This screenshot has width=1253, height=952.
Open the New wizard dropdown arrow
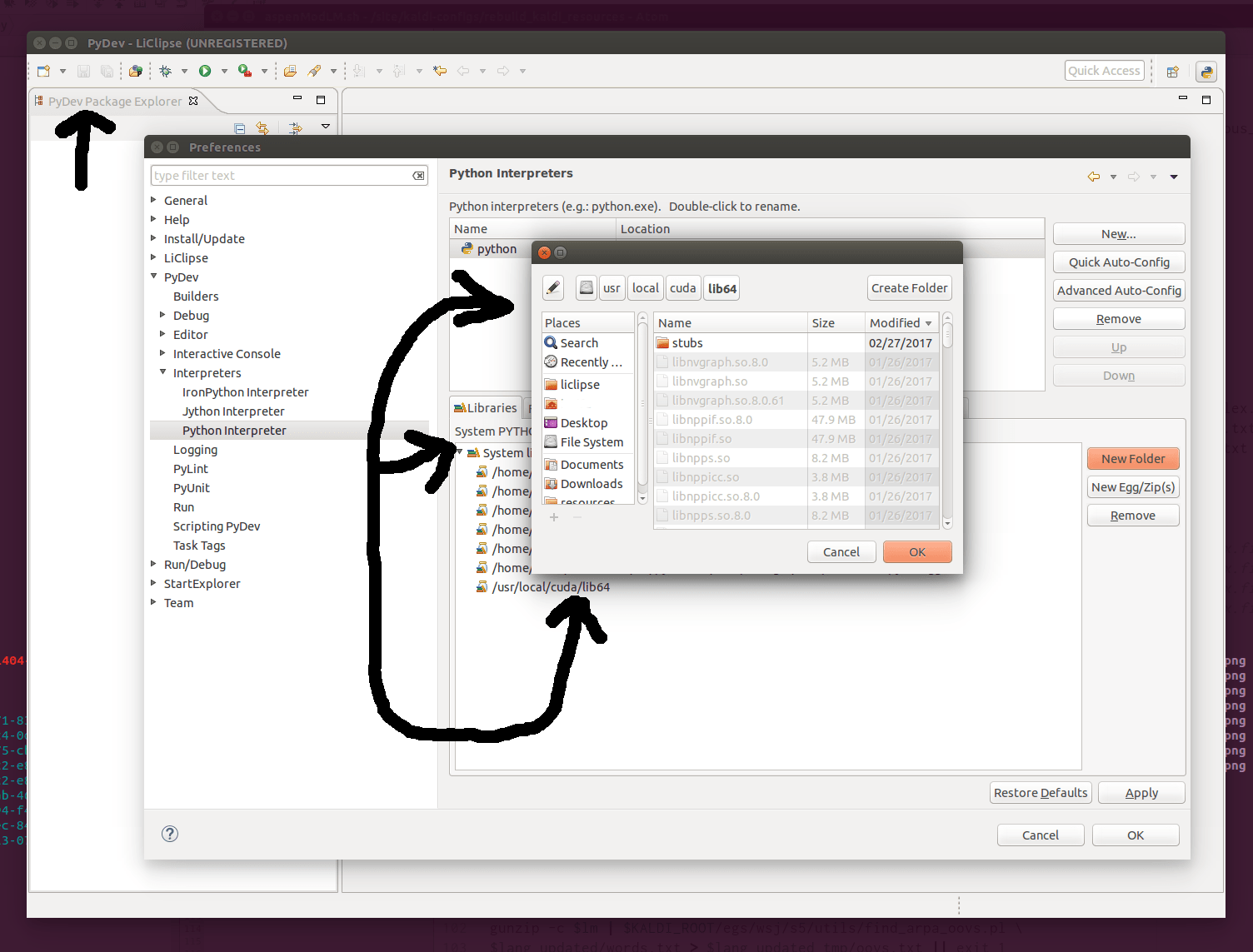coord(62,71)
